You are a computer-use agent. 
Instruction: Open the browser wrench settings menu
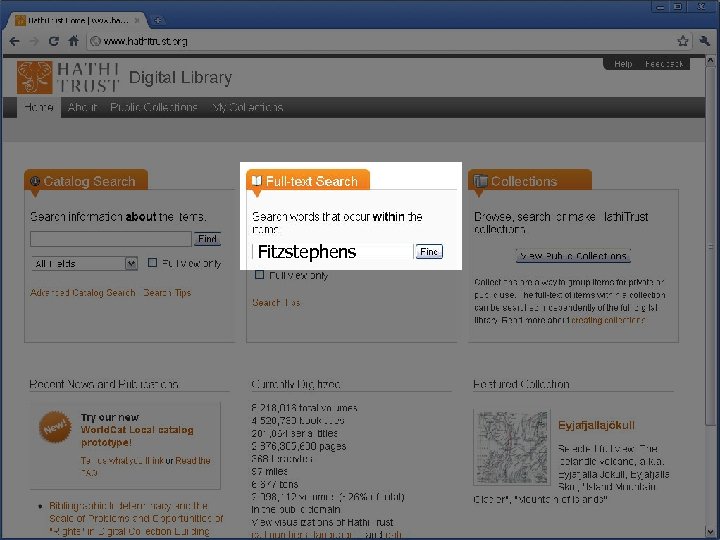pos(705,41)
